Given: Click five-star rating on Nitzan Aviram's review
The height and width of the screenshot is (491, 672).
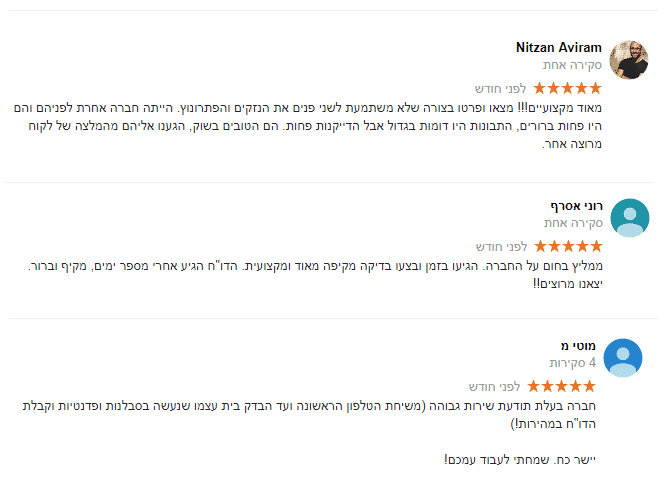Looking at the screenshot, I should [568, 88].
